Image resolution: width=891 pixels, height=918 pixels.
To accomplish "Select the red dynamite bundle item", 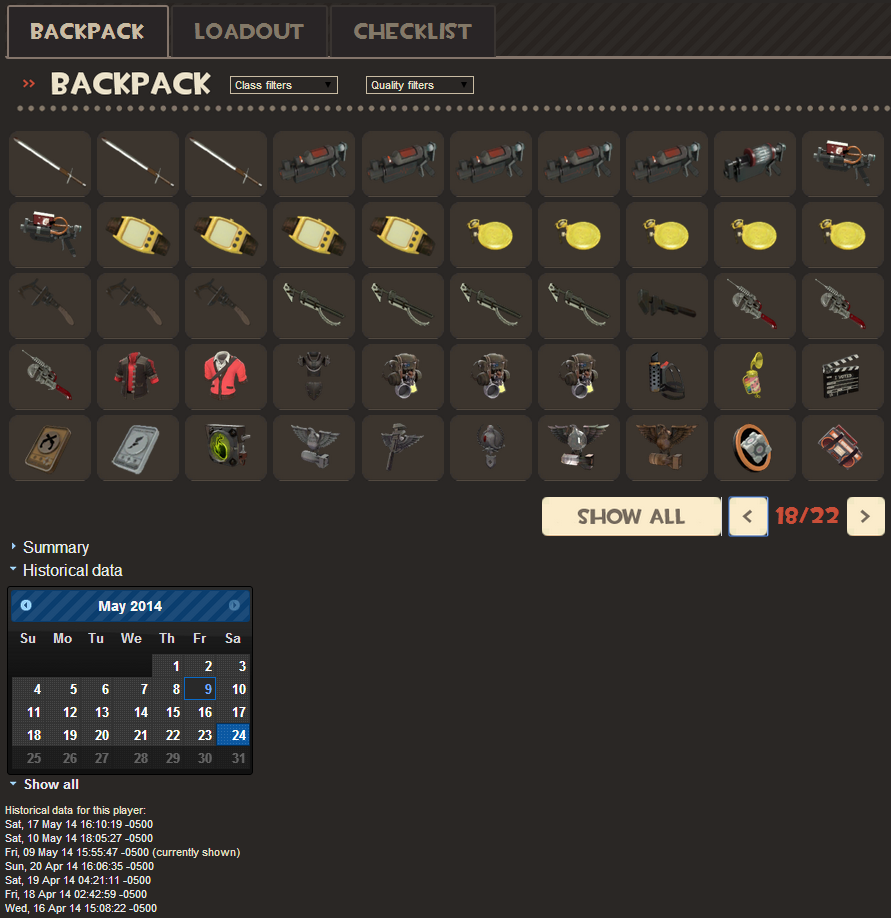I will (843, 447).
